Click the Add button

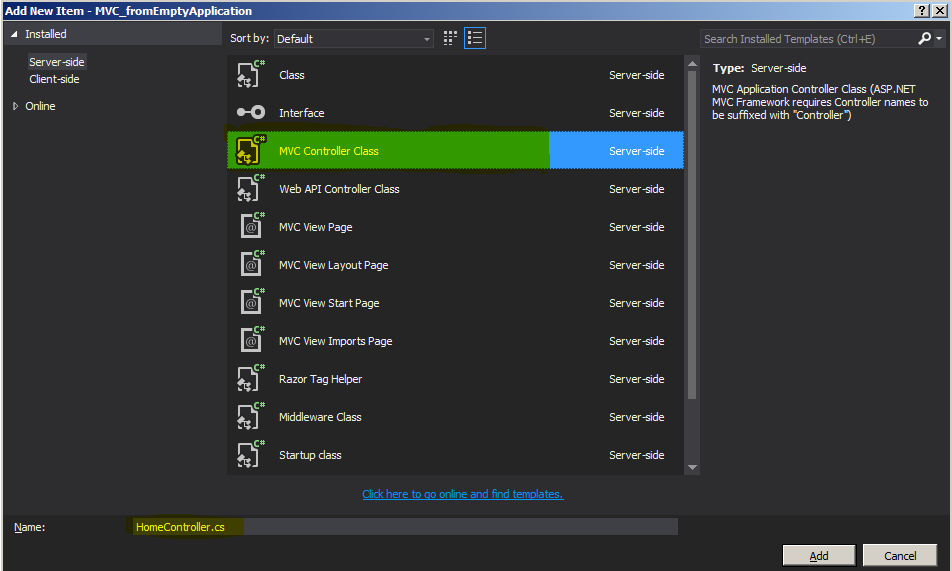(818, 555)
